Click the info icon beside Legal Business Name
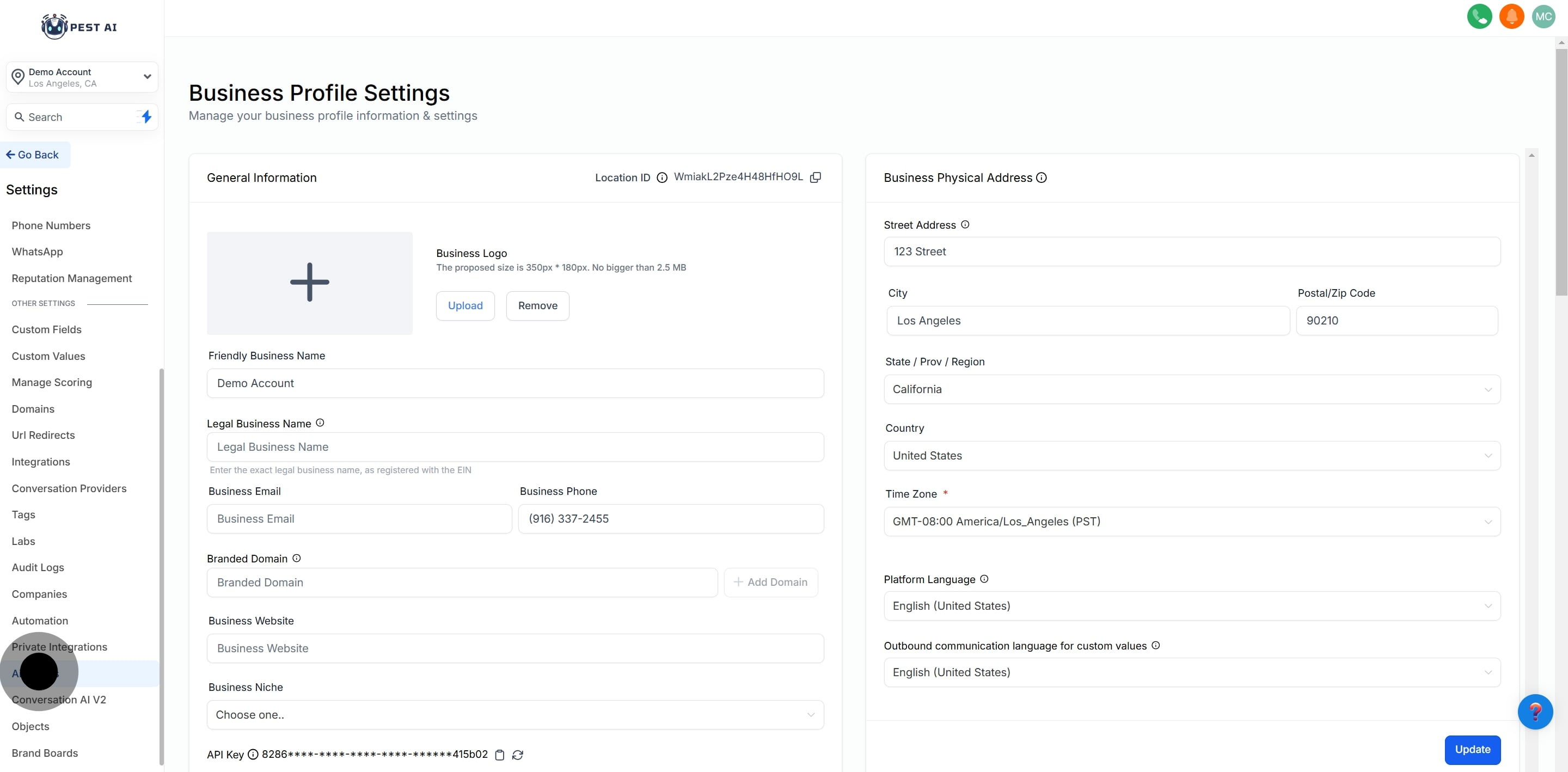 (x=320, y=423)
